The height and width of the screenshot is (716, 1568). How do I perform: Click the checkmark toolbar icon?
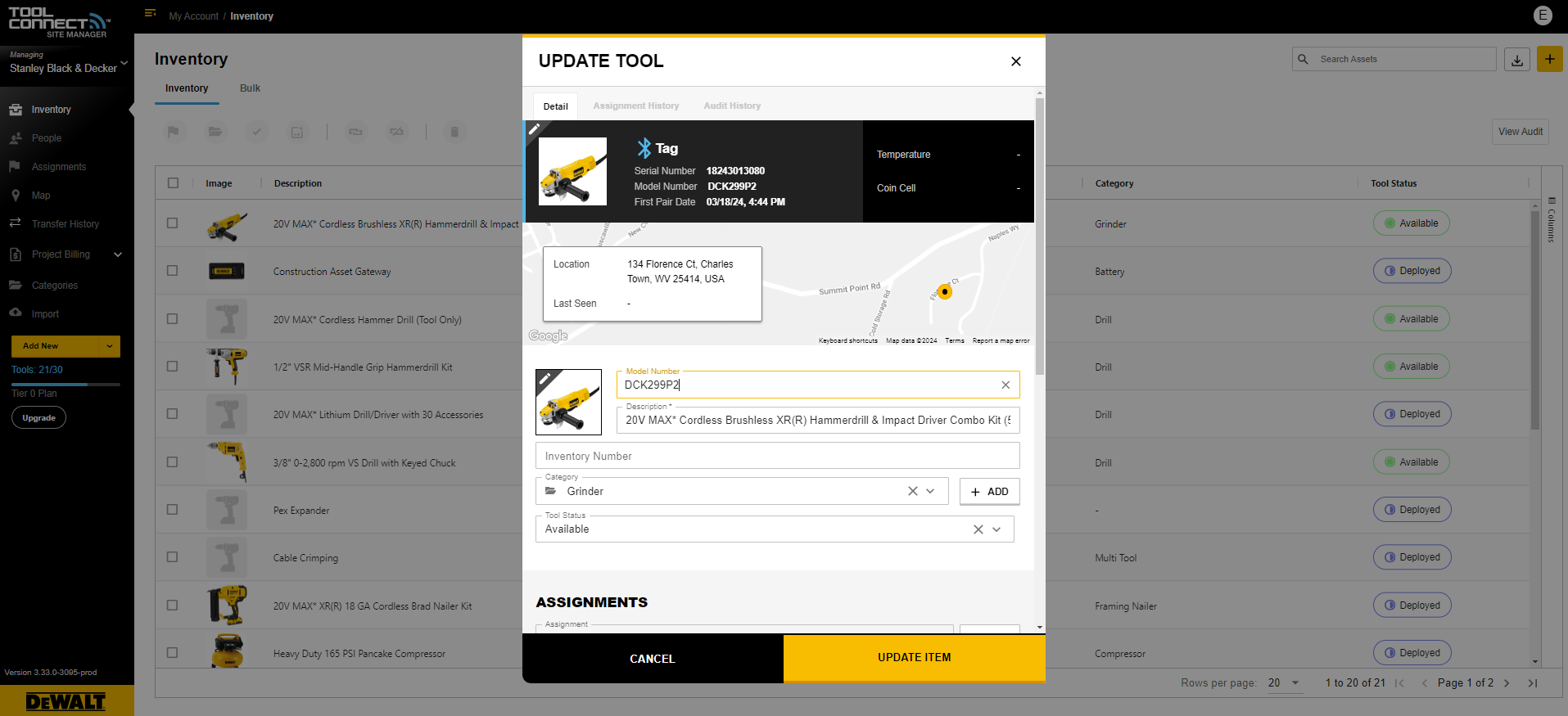click(257, 132)
